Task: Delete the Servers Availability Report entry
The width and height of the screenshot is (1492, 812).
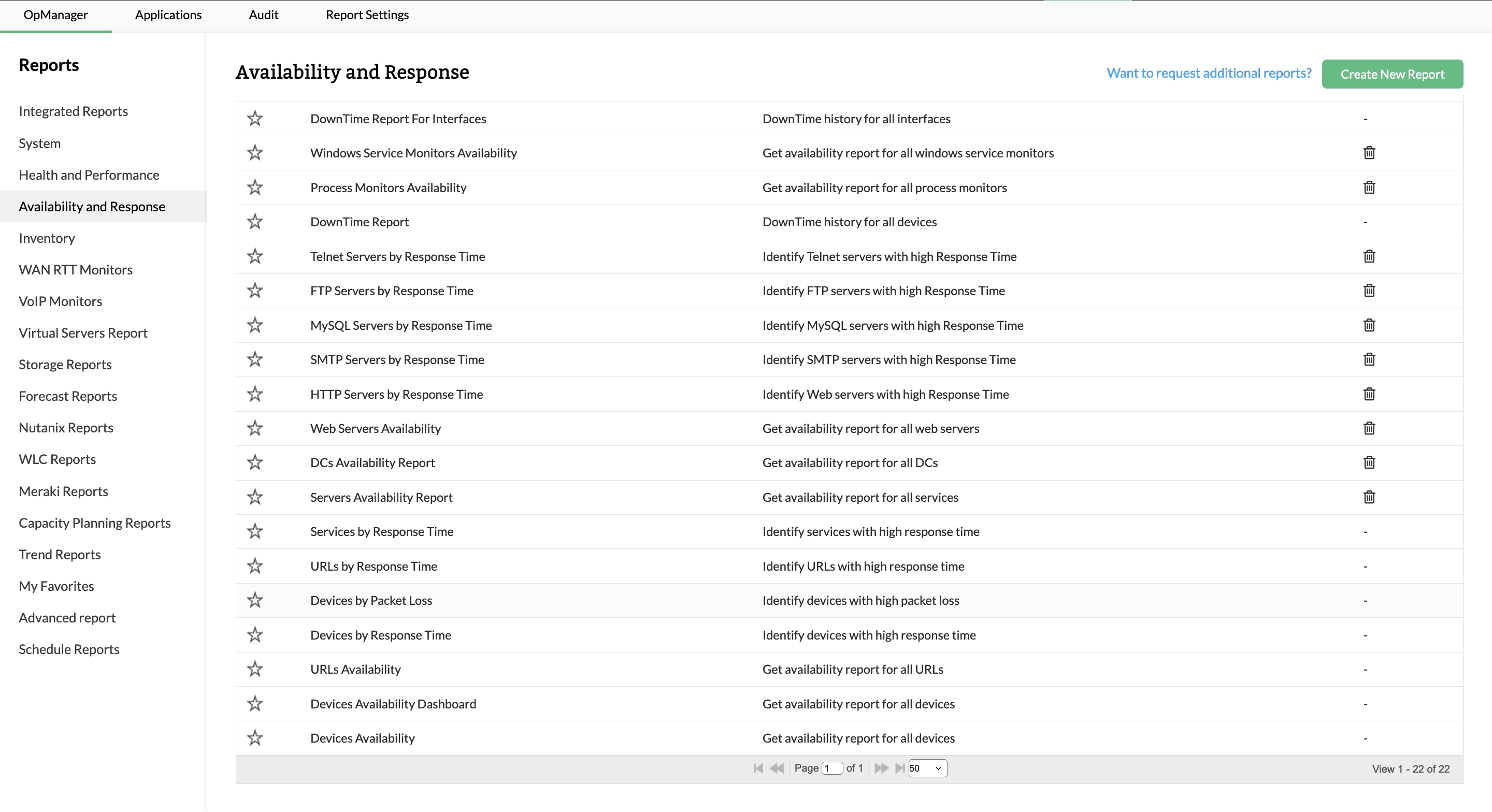Action: (x=1369, y=498)
